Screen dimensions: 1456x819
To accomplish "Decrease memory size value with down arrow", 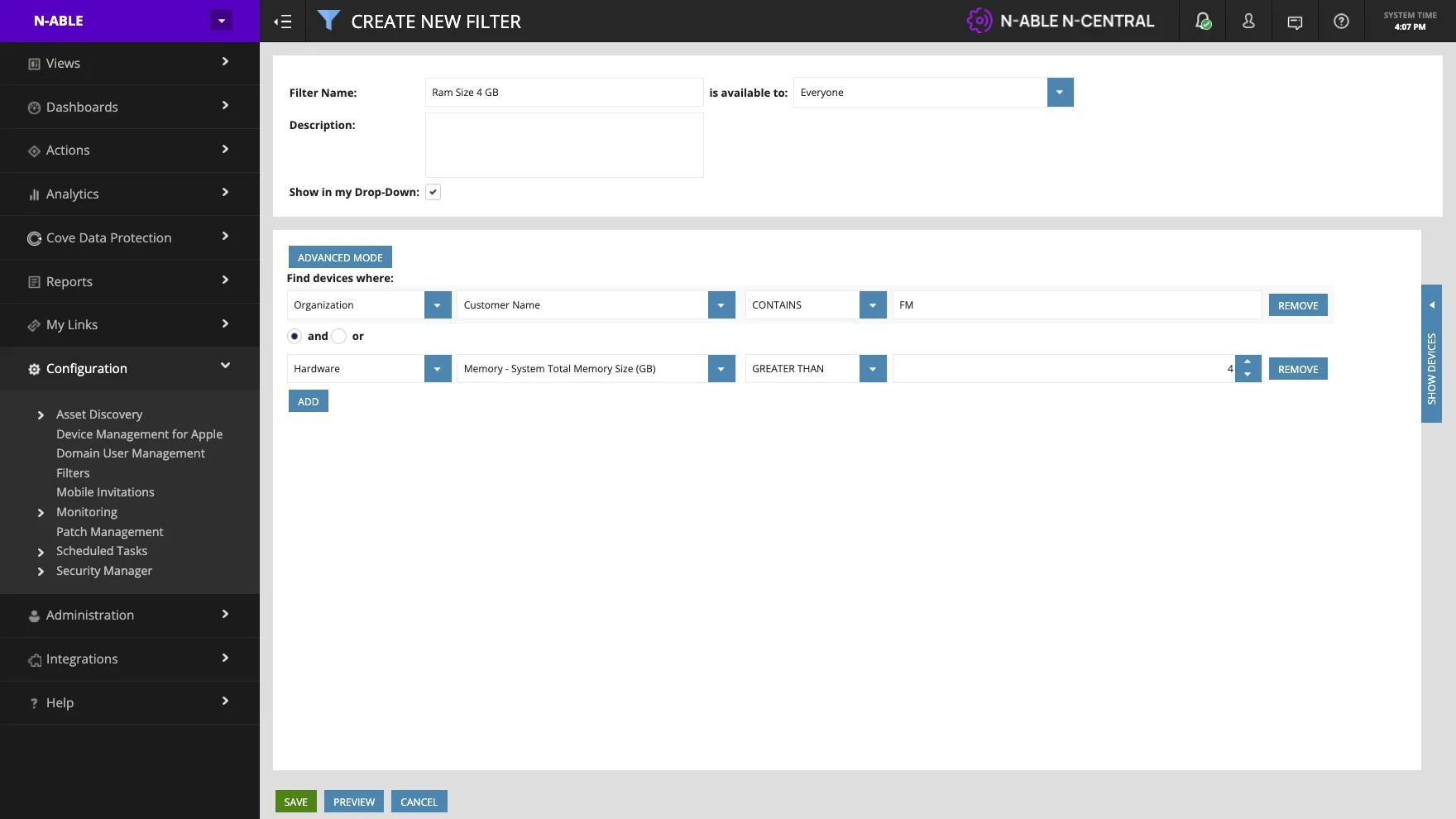I will coord(1248,376).
